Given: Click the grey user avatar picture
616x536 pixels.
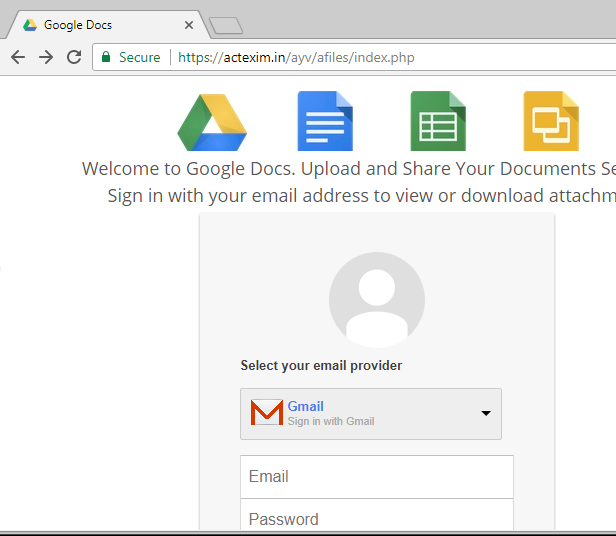Looking at the screenshot, I should (377, 300).
